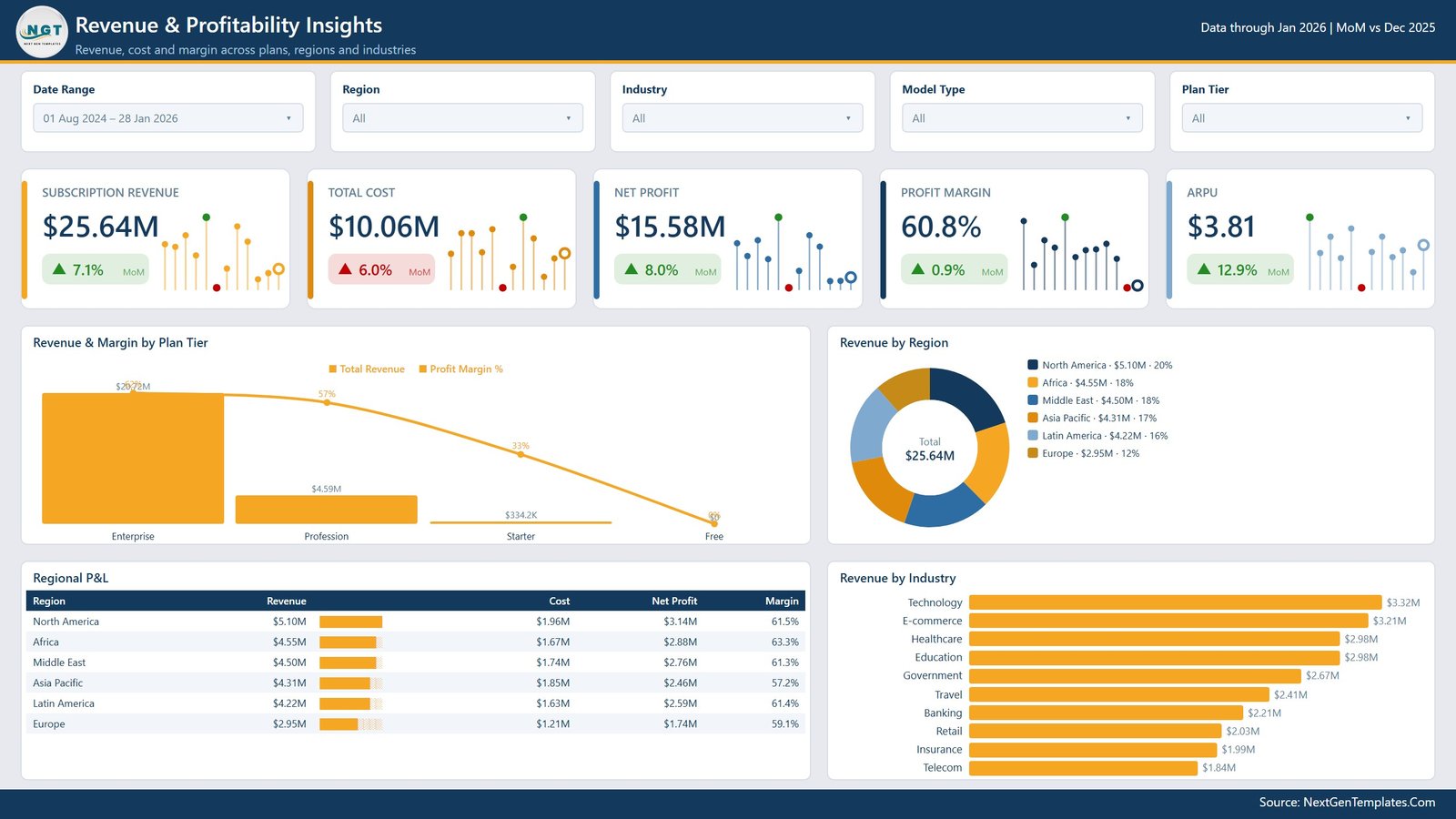Click the green up arrow beside 7.1% MoM
This screenshot has height=819, width=1456.
pos(59,269)
